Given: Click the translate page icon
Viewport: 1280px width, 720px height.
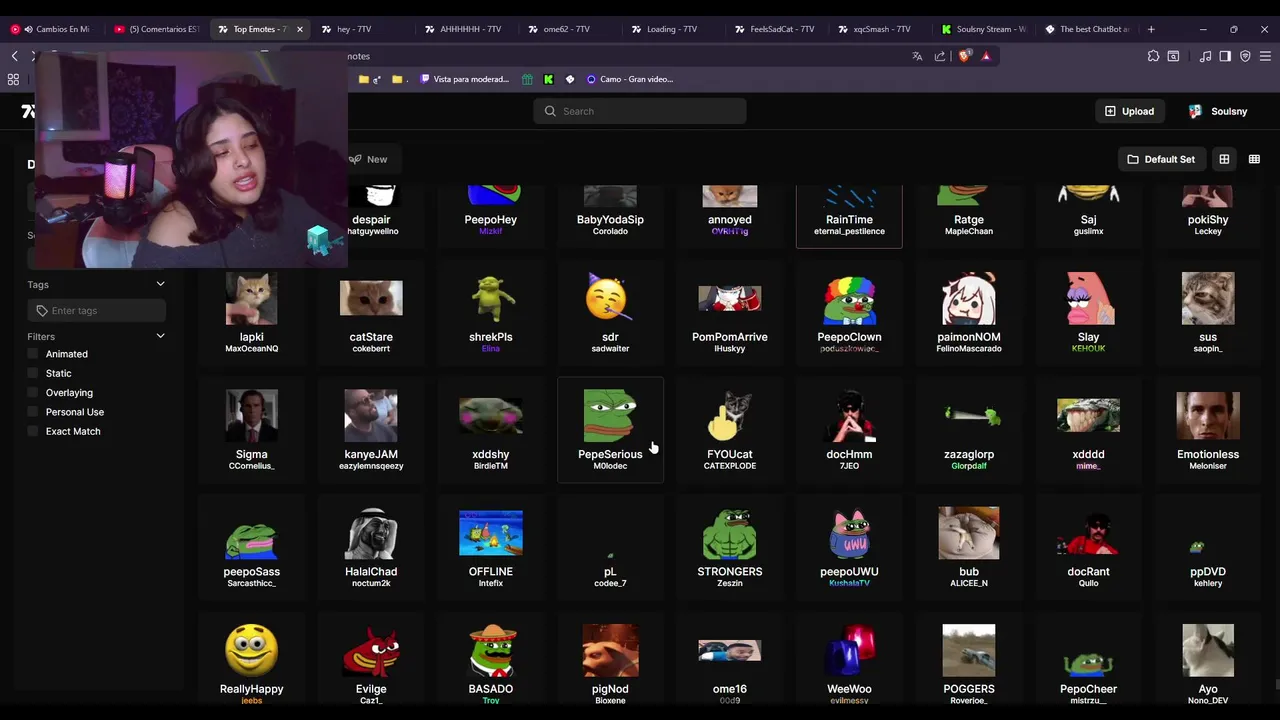Looking at the screenshot, I should tap(917, 56).
